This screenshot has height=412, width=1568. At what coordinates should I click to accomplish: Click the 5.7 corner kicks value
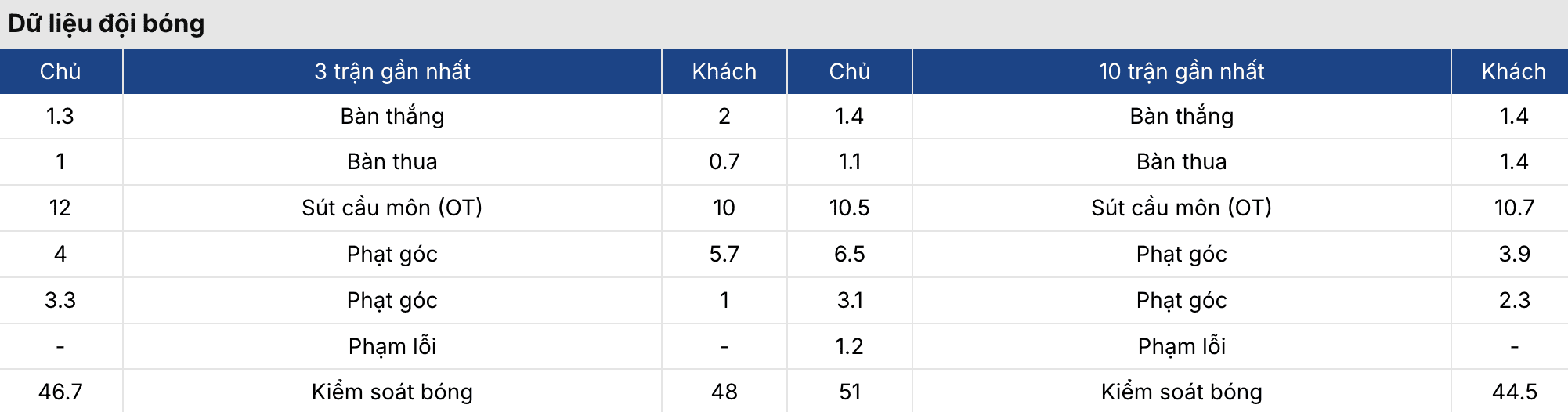click(x=724, y=254)
